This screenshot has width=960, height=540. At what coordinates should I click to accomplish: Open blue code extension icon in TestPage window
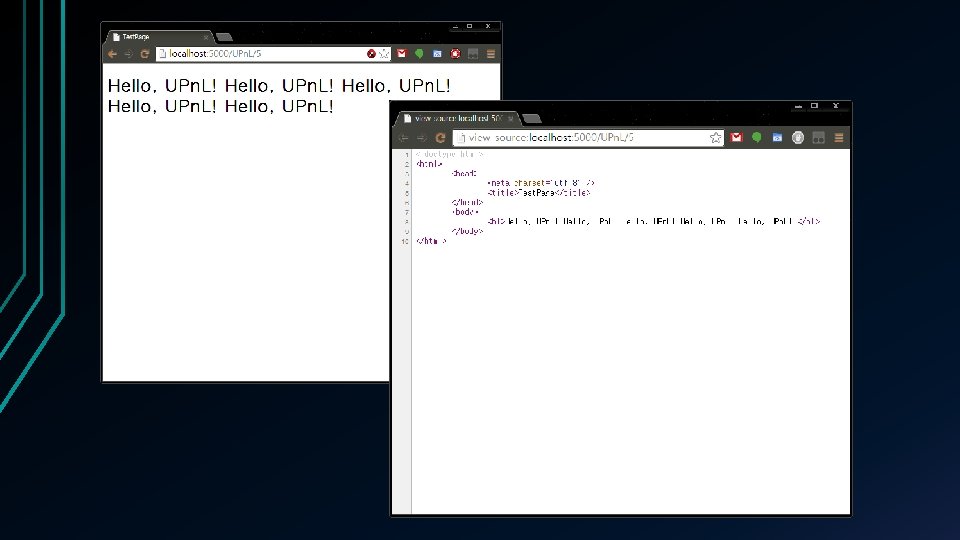pos(437,54)
